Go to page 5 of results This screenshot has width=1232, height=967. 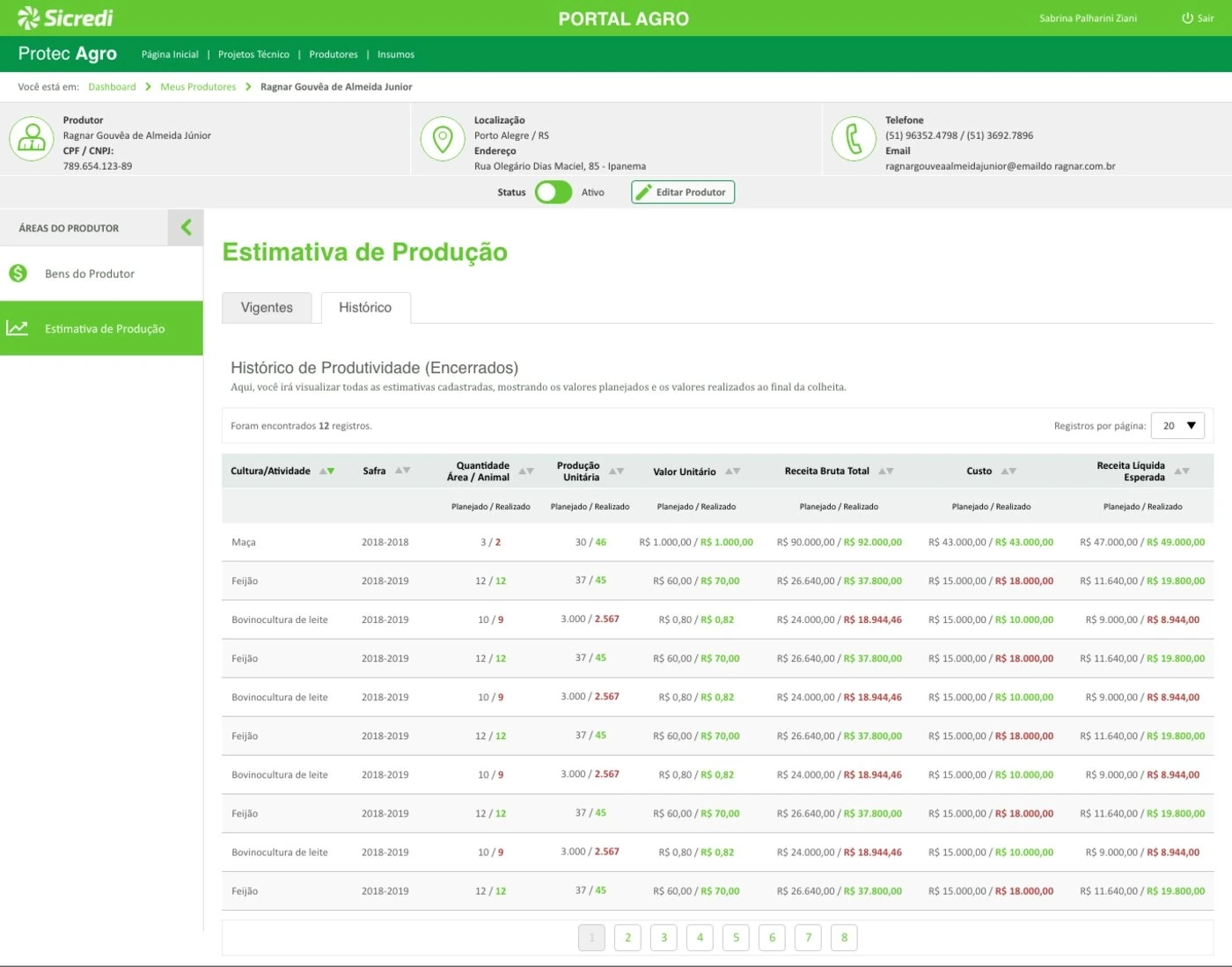click(736, 937)
